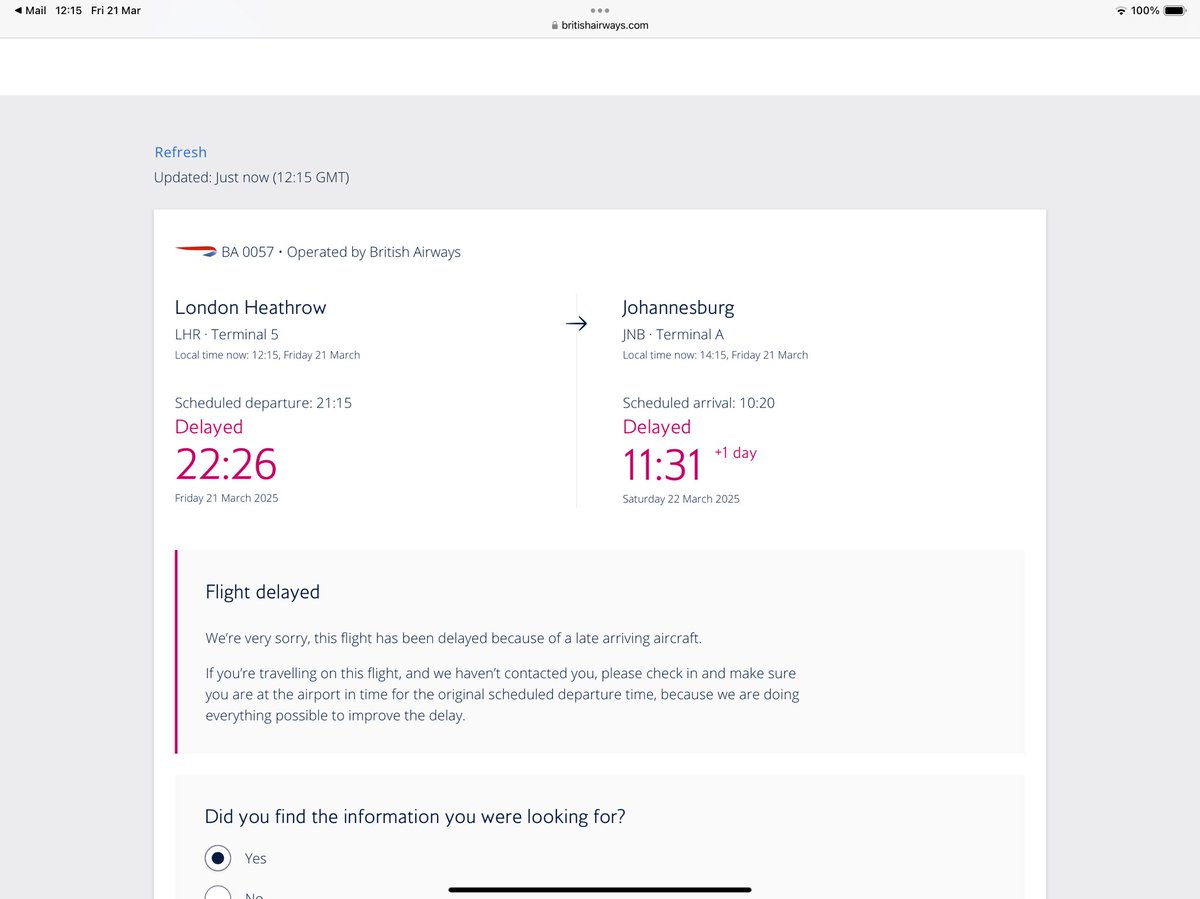Click the delayed arrival time 11:31
The image size is (1200, 899).
[663, 464]
